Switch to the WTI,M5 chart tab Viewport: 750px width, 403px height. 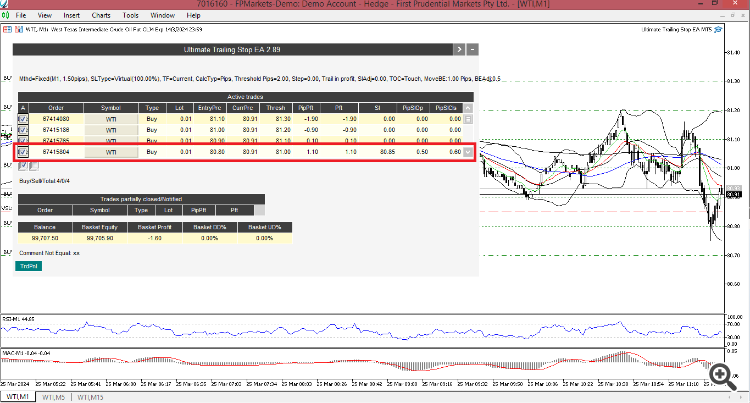53,397
